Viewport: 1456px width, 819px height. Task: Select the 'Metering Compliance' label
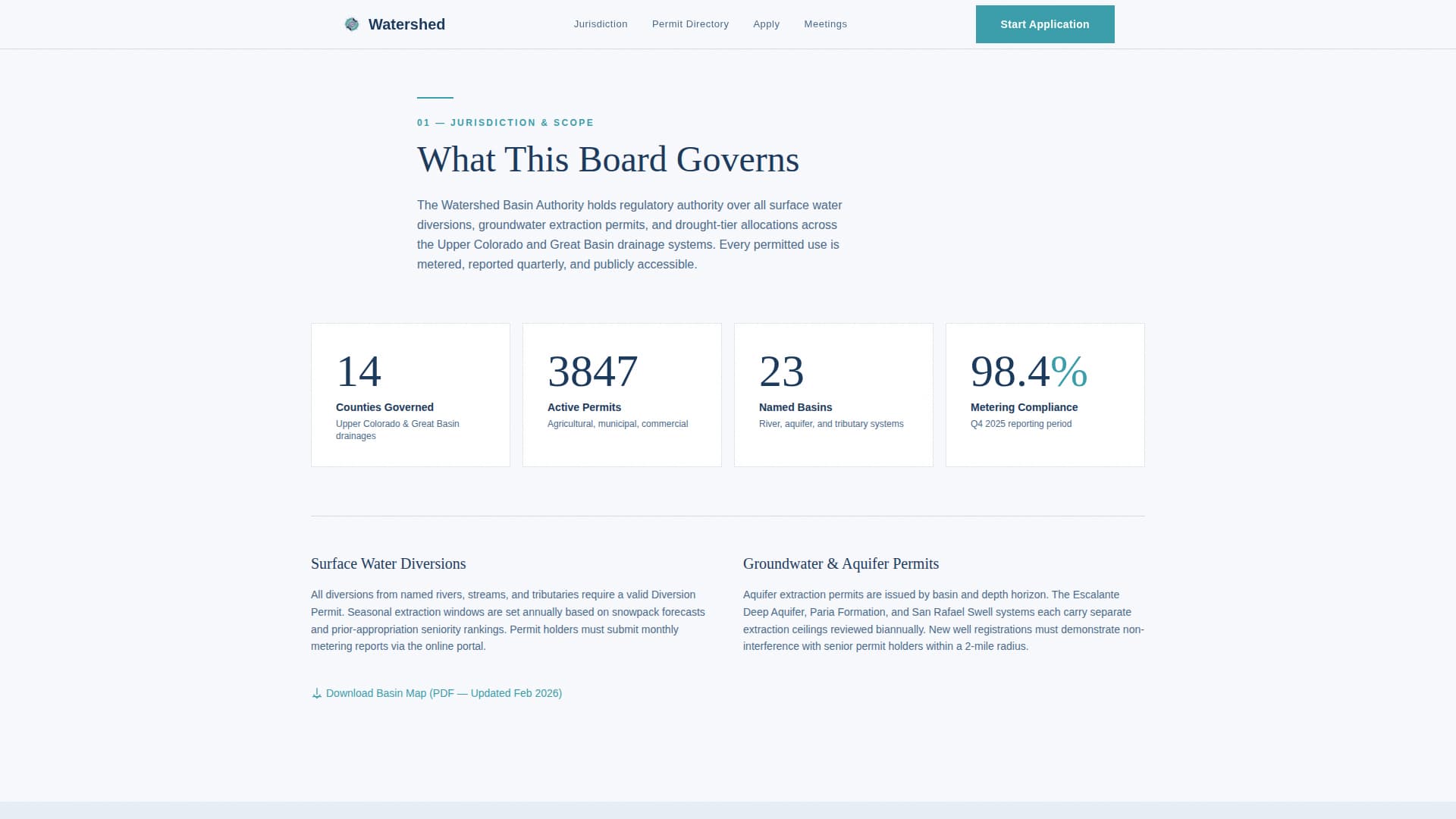[x=1024, y=407]
